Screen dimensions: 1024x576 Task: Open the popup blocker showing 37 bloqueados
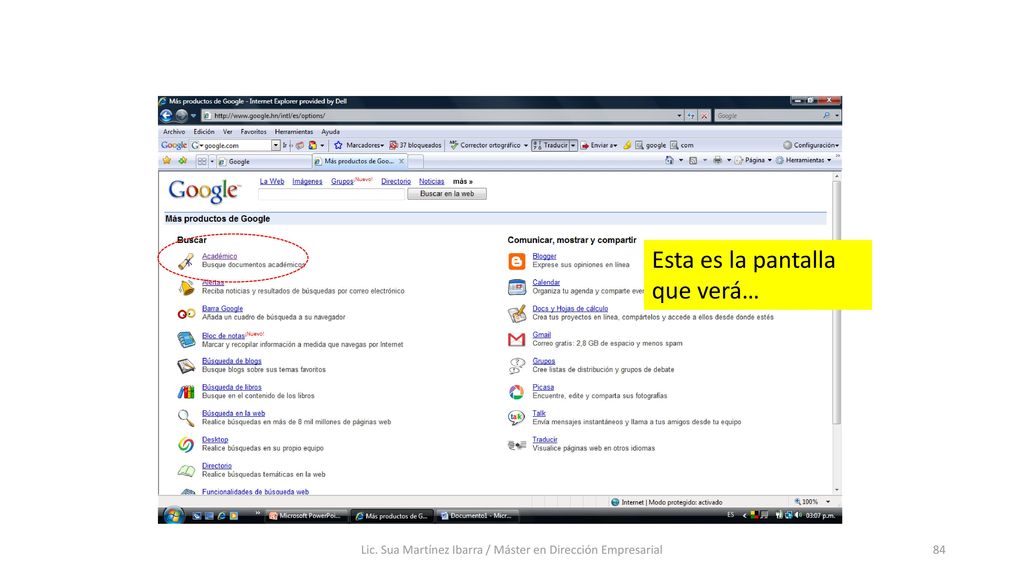pyautogui.click(x=415, y=145)
